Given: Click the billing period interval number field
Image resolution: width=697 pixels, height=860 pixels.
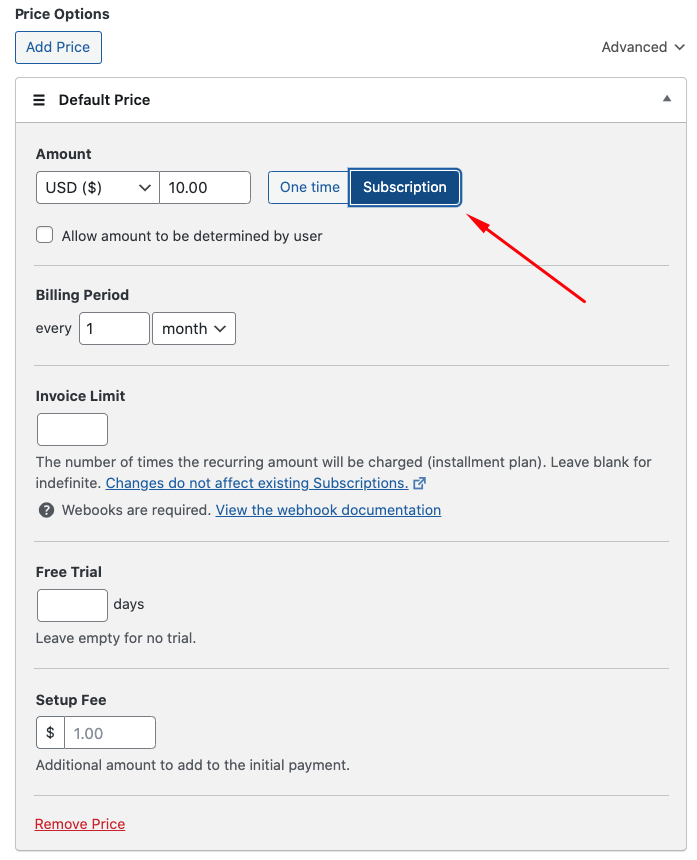Looking at the screenshot, I should 114,328.
